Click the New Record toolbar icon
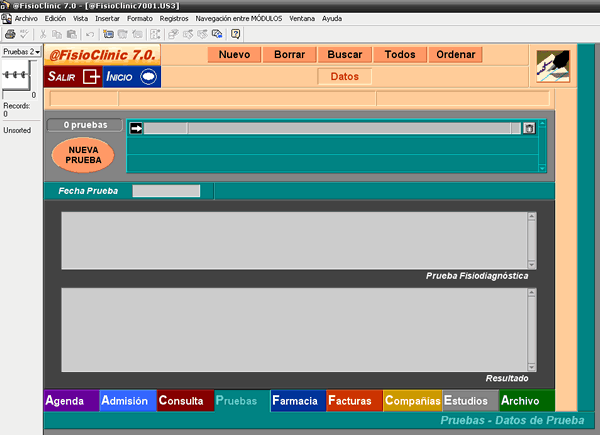600x435 pixels. [x=108, y=34]
